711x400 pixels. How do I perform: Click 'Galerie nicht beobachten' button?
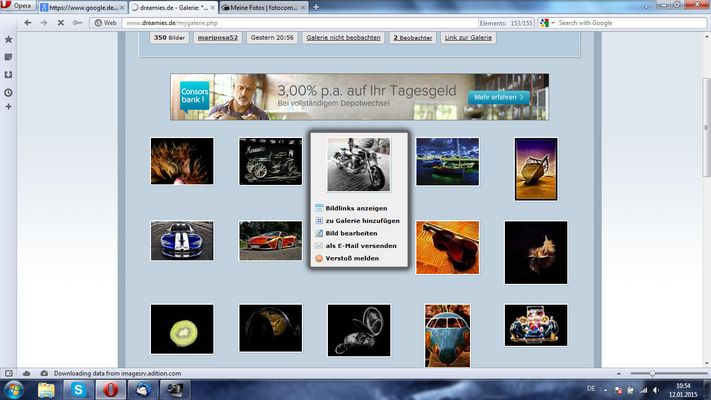[x=344, y=38]
